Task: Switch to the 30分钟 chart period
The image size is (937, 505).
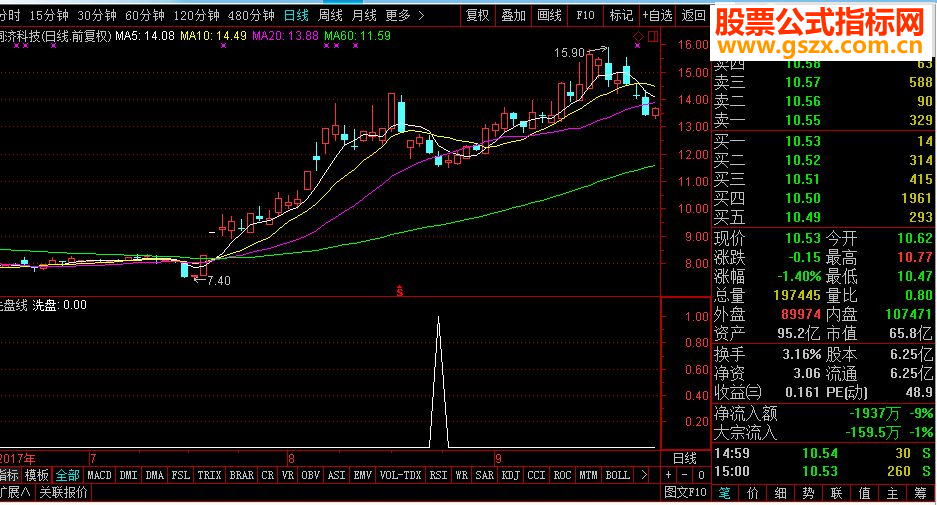Action: tap(96, 16)
